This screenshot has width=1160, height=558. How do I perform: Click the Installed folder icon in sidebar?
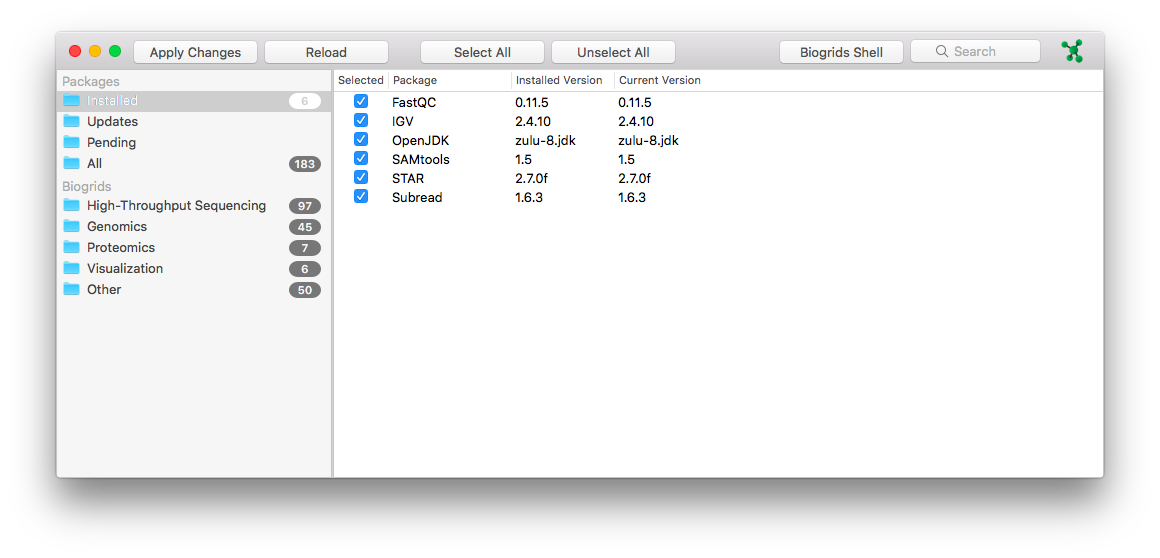pos(71,101)
